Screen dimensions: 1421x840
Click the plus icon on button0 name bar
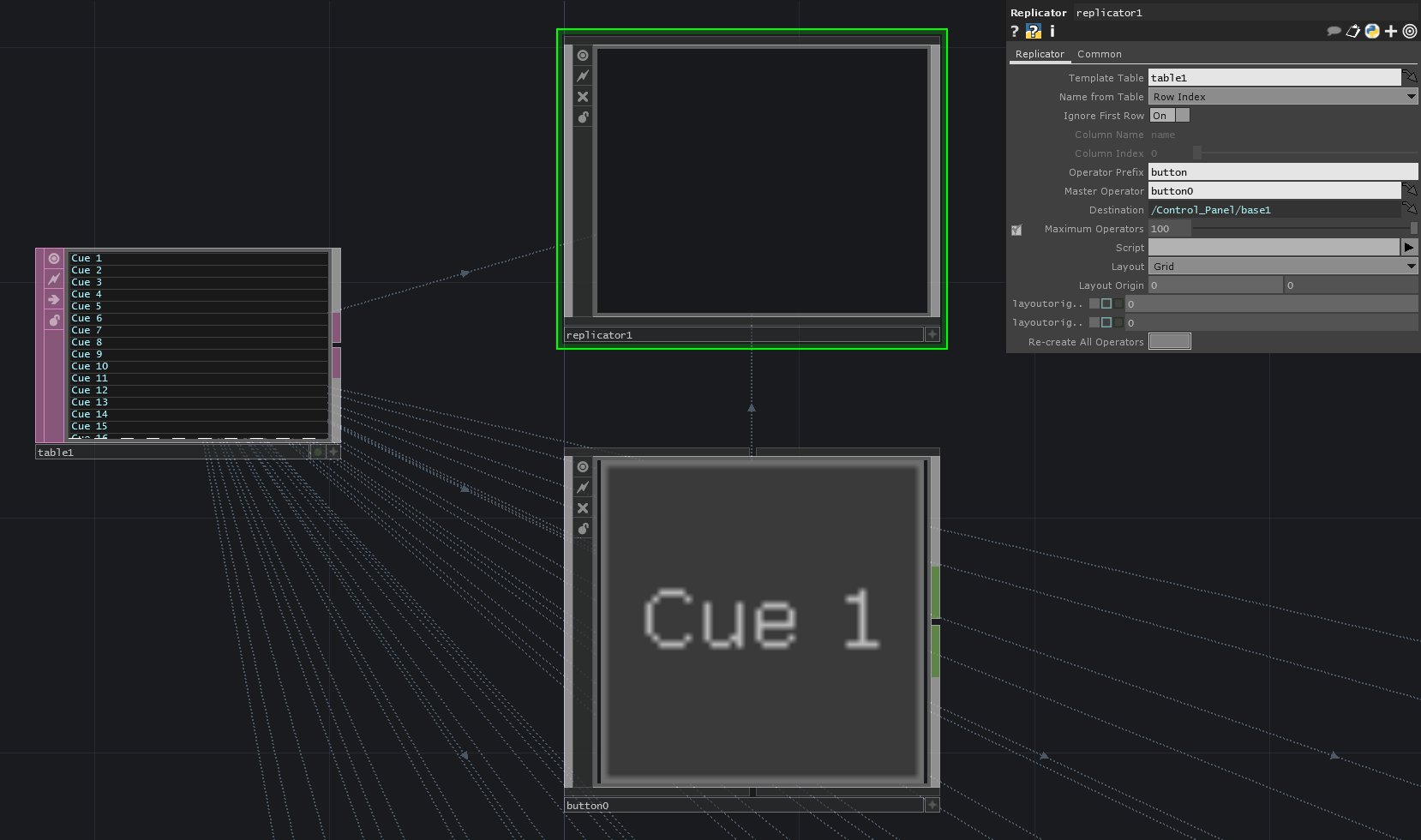(x=932, y=805)
